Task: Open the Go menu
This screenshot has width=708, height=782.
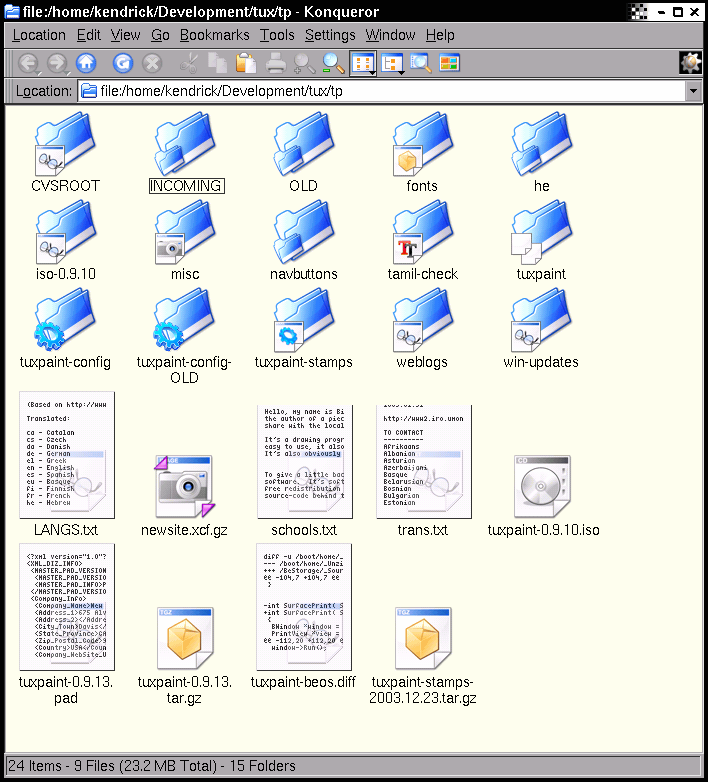Action: click(160, 35)
